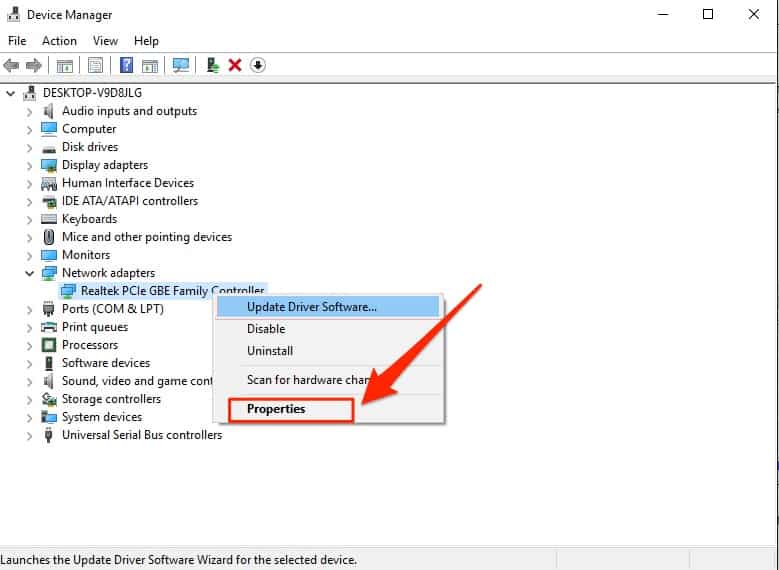This screenshot has height=570, width=779.
Task: Select the Keyboards tree label
Action: (x=89, y=219)
